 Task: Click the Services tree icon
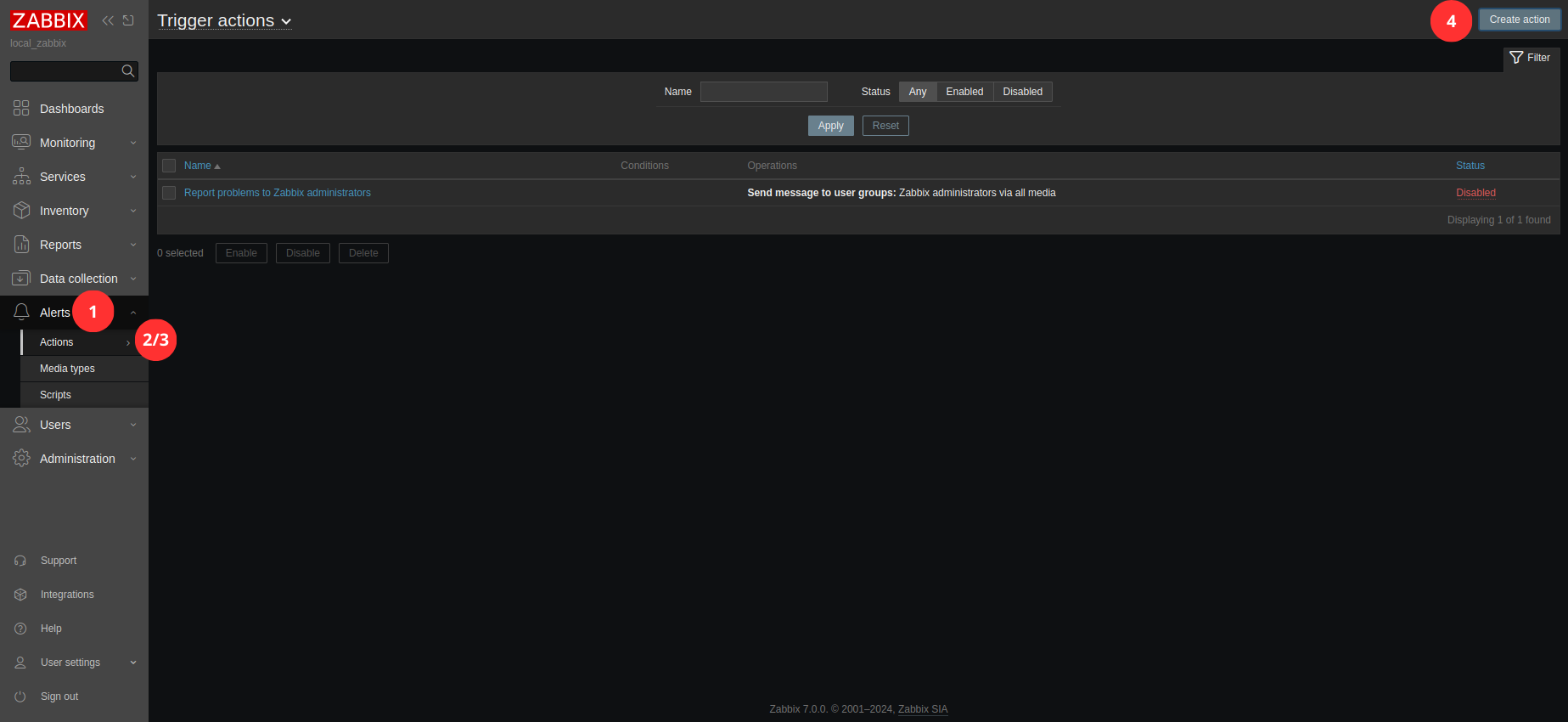[21, 176]
